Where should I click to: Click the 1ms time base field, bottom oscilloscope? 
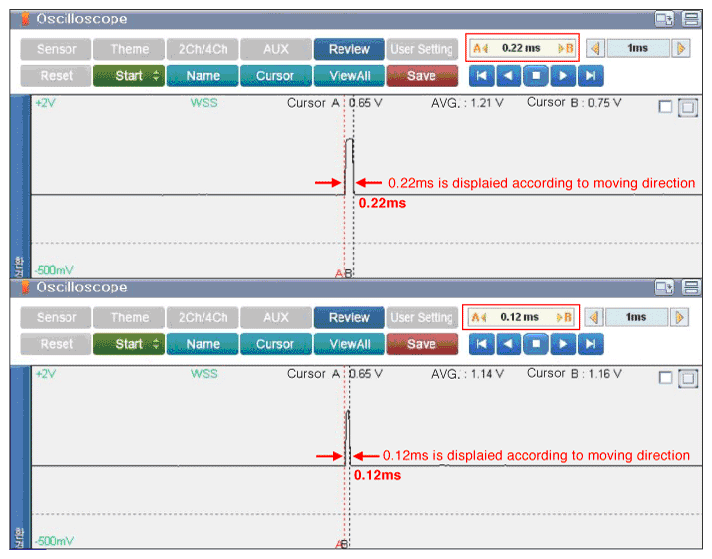point(637,317)
